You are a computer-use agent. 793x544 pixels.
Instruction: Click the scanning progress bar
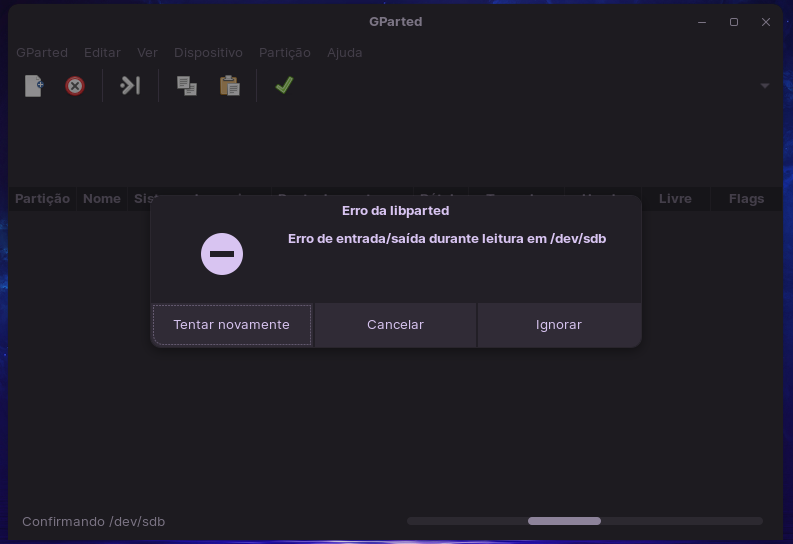(585, 521)
